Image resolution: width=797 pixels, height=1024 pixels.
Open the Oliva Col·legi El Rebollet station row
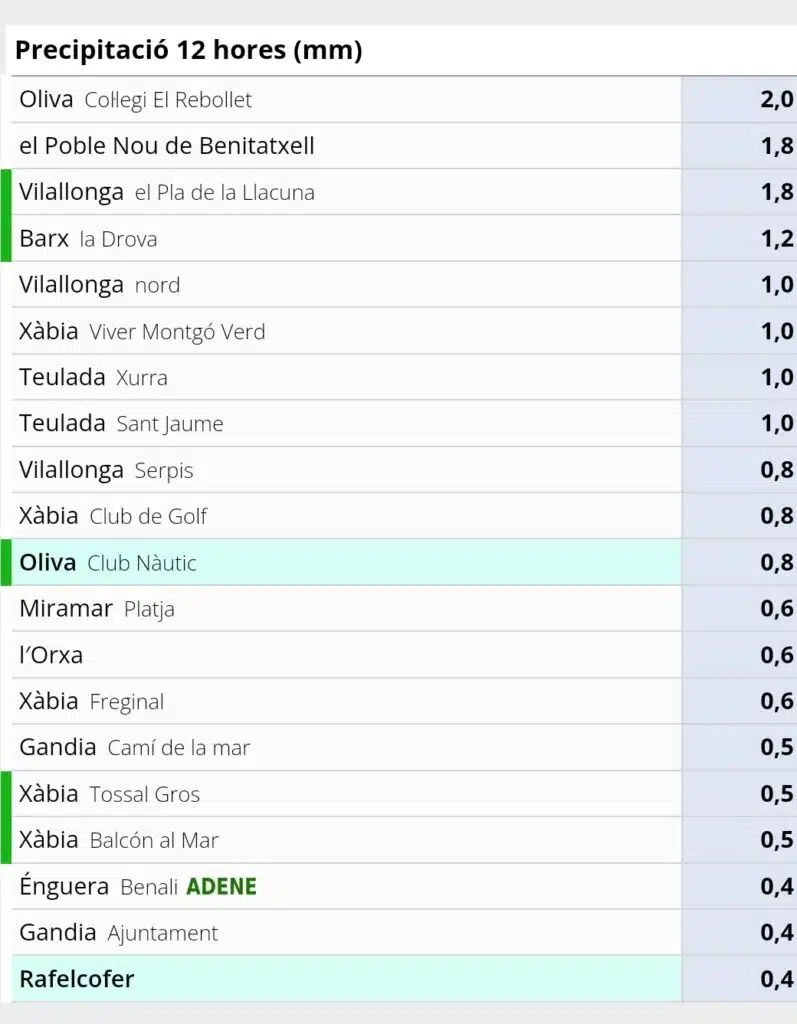(x=404, y=99)
